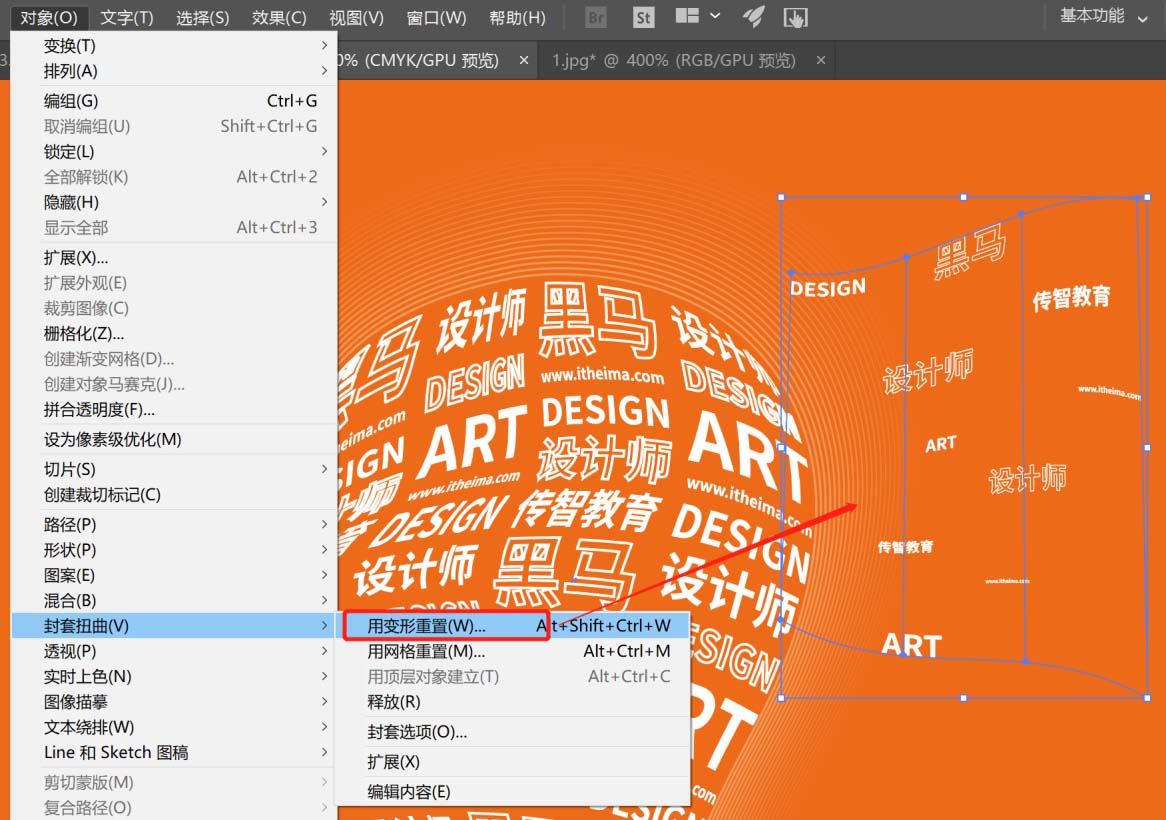Viewport: 1166px width, 820px height.
Task: Click the arrange documents layout icon
Action: (x=687, y=16)
